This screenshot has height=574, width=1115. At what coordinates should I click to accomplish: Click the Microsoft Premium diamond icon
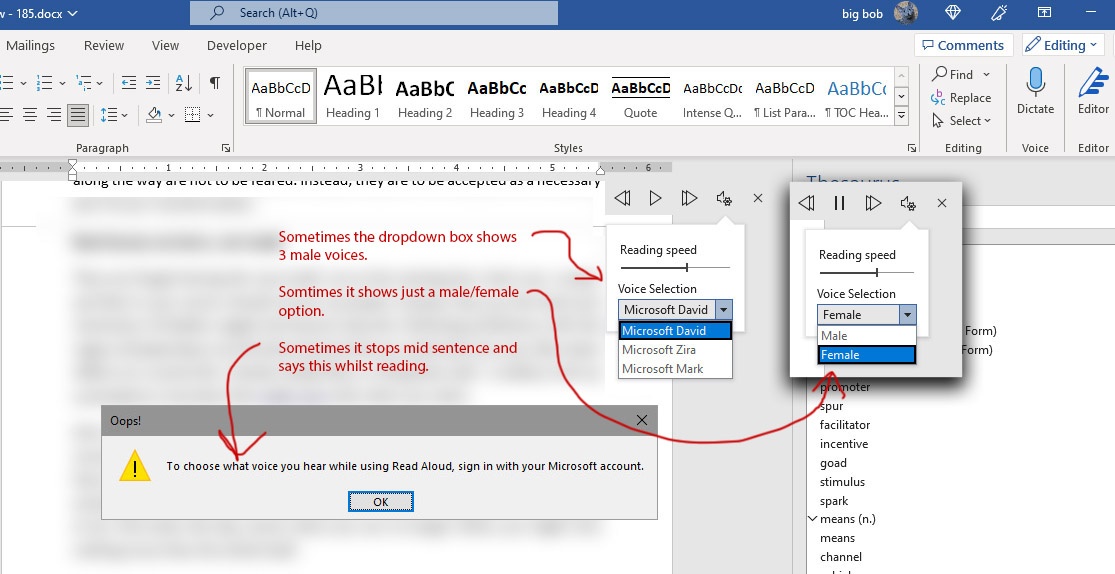tap(953, 13)
